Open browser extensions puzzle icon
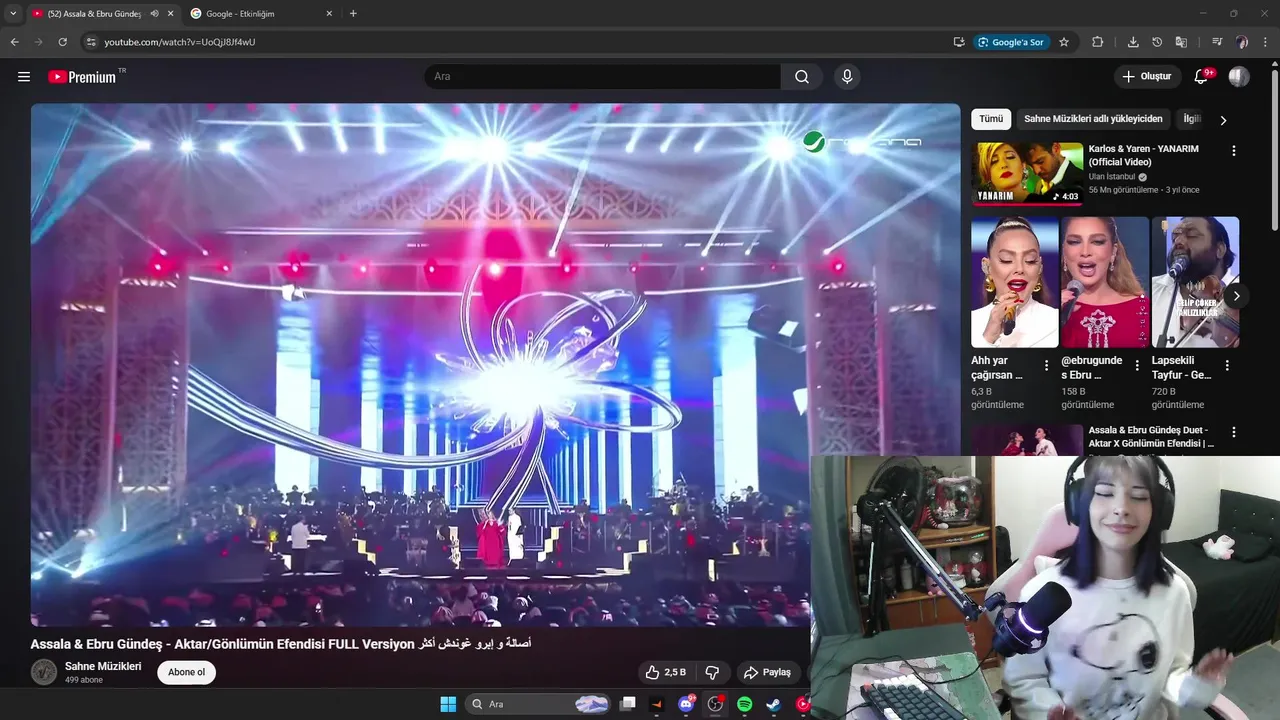The width and height of the screenshot is (1280, 720). tap(1097, 42)
